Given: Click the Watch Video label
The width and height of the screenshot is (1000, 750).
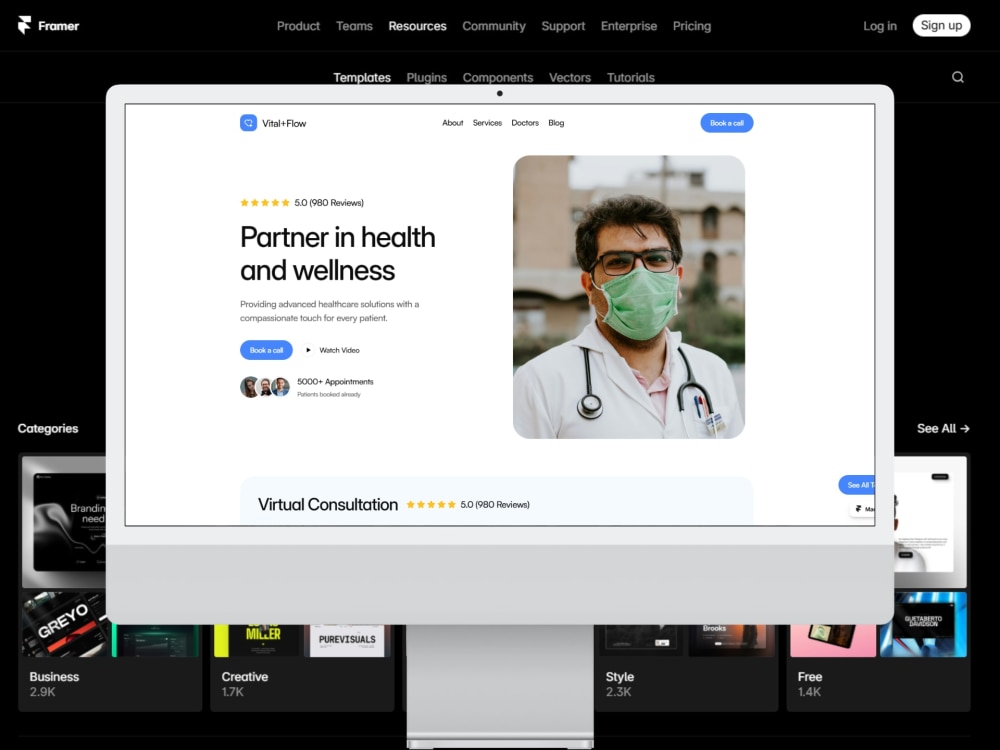Looking at the screenshot, I should click(x=339, y=350).
